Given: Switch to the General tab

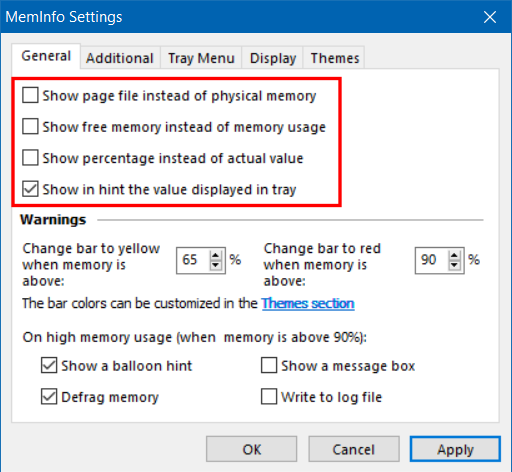Looking at the screenshot, I should tap(46, 56).
